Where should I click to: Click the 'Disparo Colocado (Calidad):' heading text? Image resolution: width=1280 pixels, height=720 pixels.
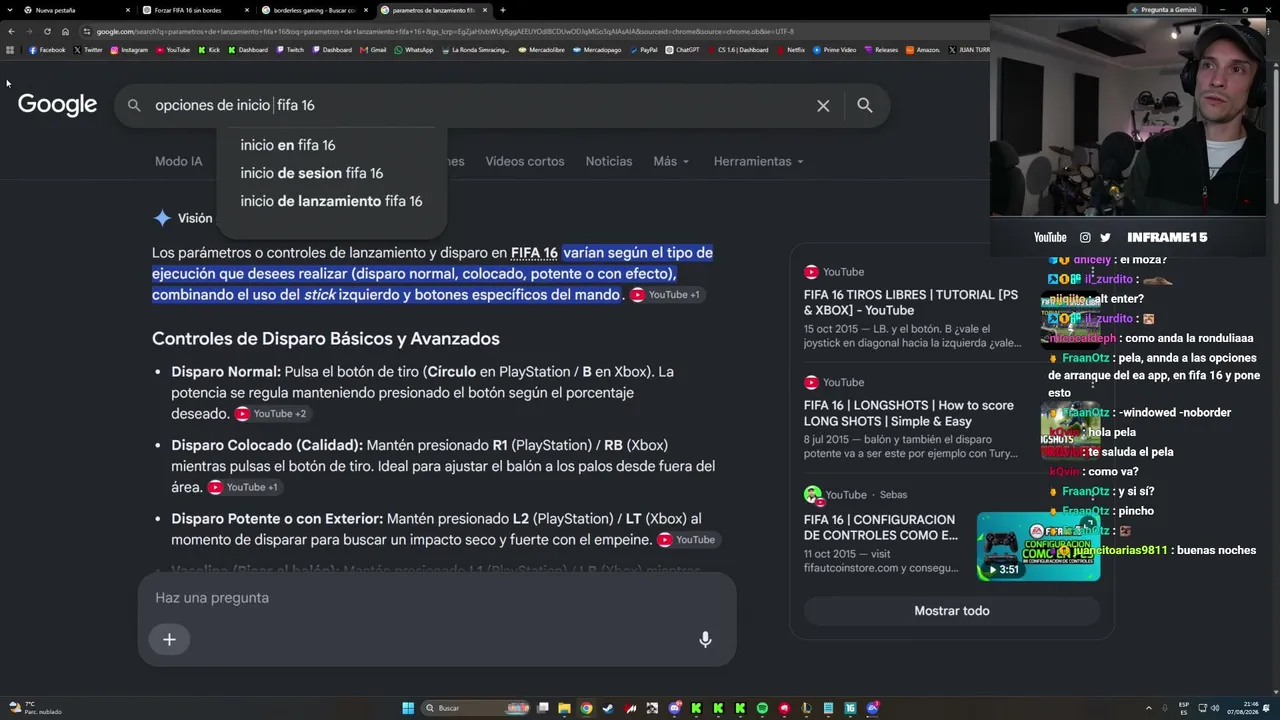tap(267, 445)
